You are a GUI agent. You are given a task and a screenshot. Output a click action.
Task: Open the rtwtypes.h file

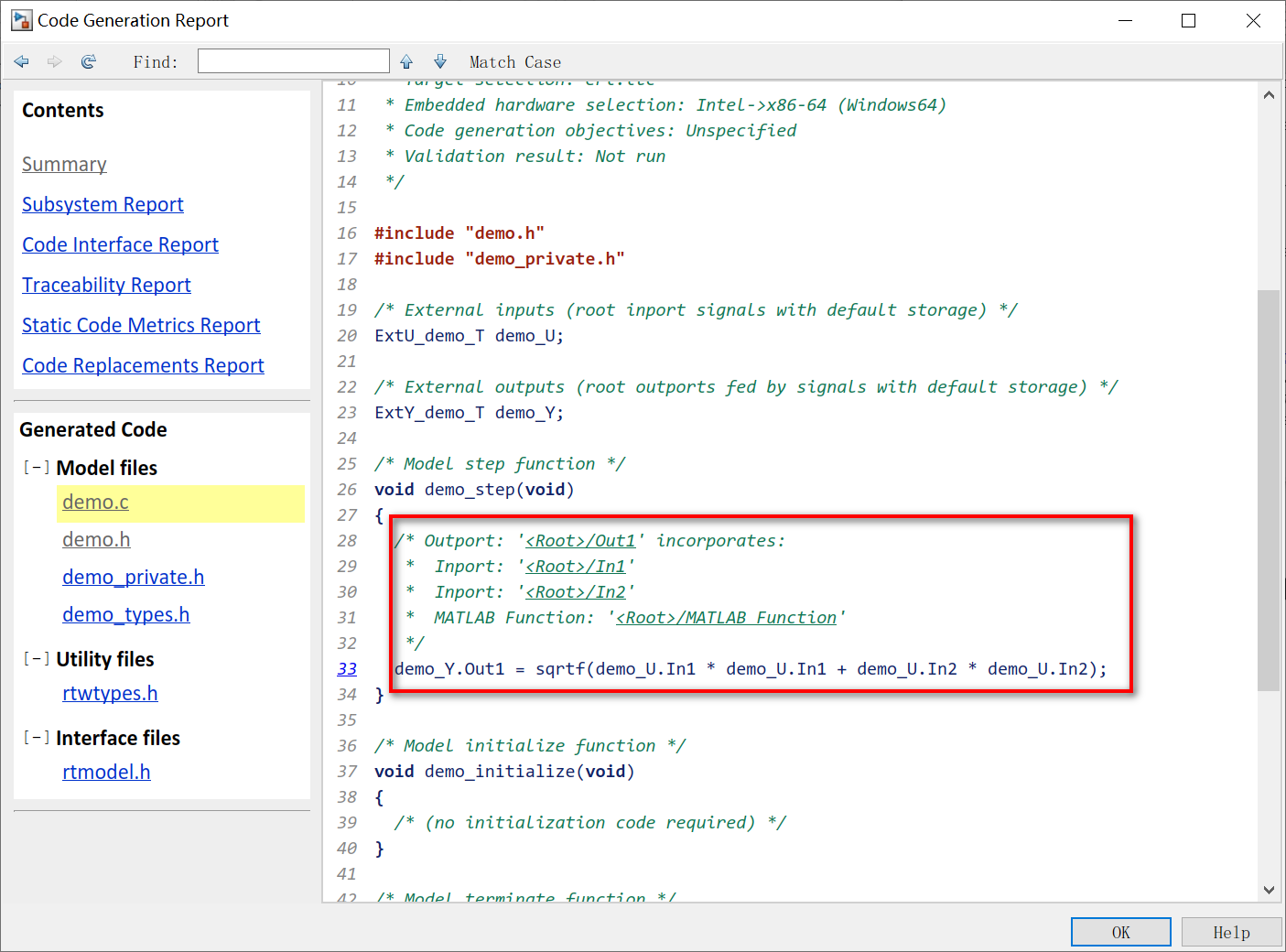pos(110,693)
